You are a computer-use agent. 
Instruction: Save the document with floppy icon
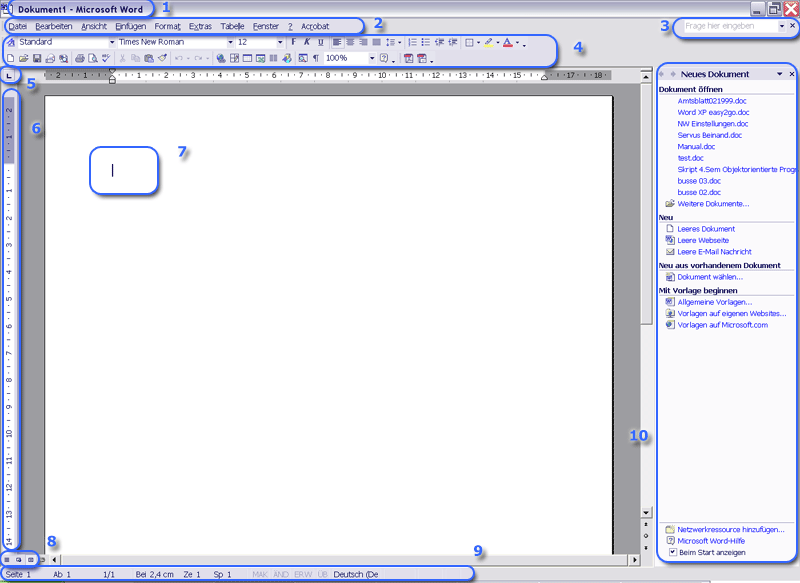pyautogui.click(x=37, y=58)
